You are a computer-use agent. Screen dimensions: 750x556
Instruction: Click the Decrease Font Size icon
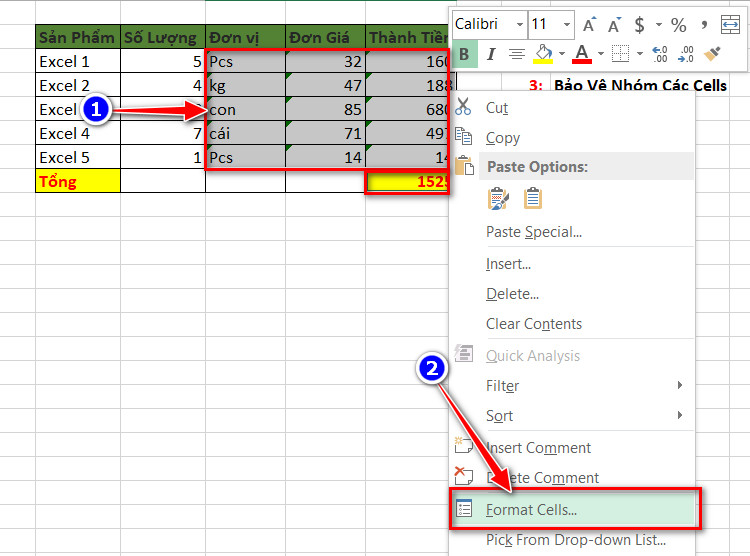tap(614, 24)
